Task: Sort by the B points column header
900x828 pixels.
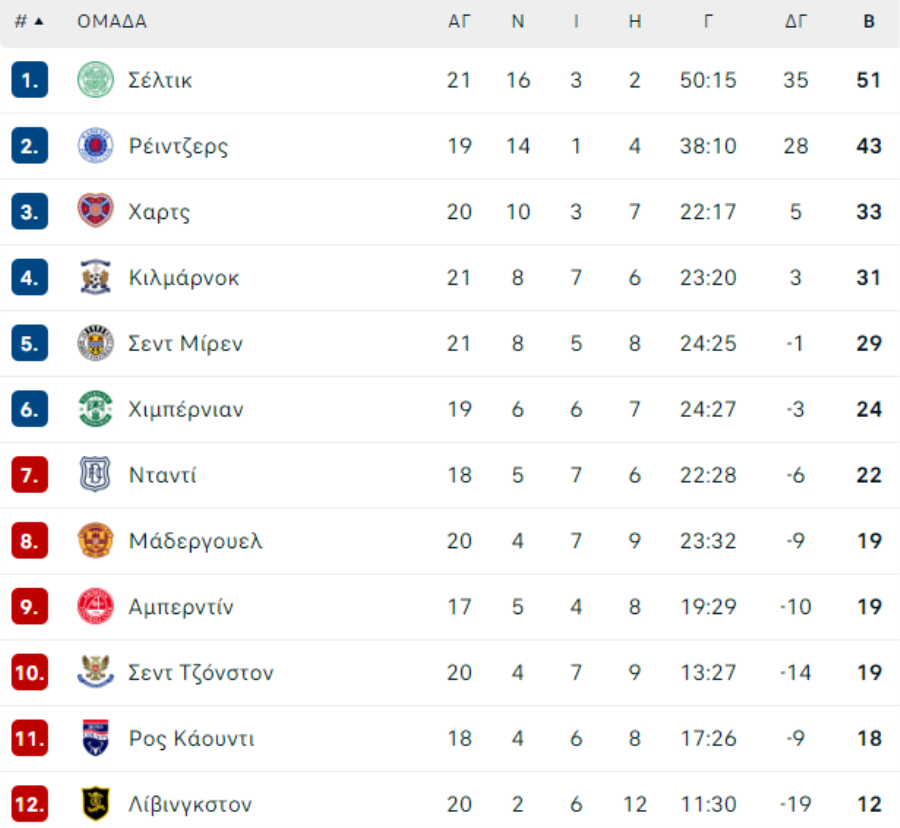Action: pos(869,22)
